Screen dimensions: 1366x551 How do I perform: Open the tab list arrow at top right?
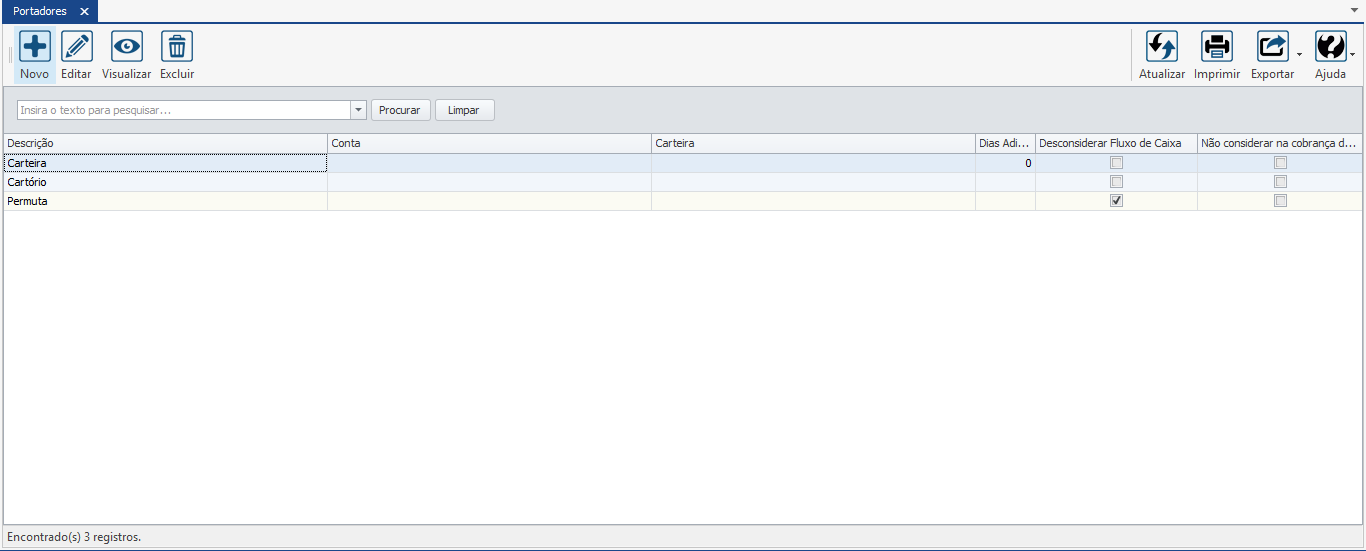(x=1355, y=10)
